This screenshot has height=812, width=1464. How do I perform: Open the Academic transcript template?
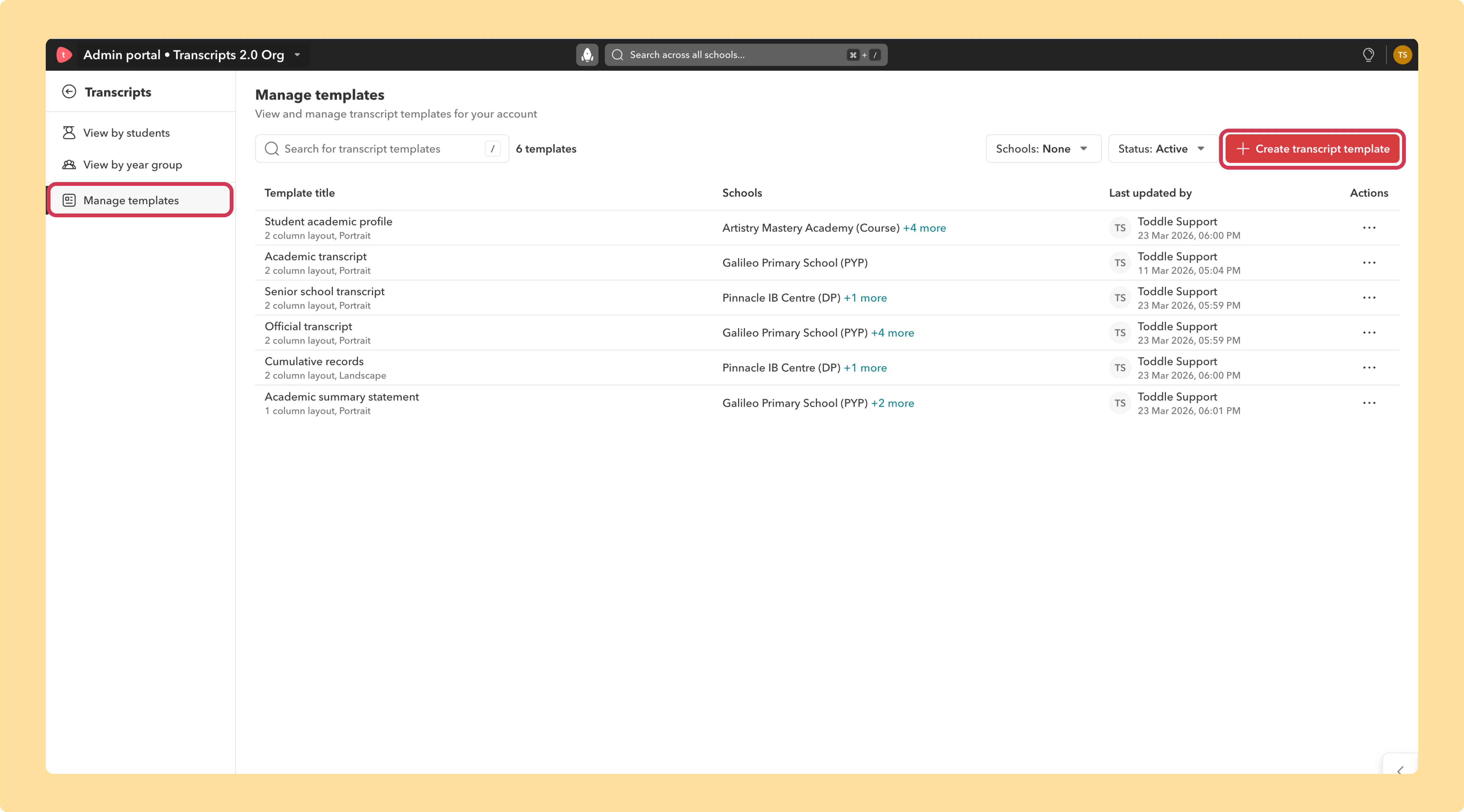[x=315, y=256]
